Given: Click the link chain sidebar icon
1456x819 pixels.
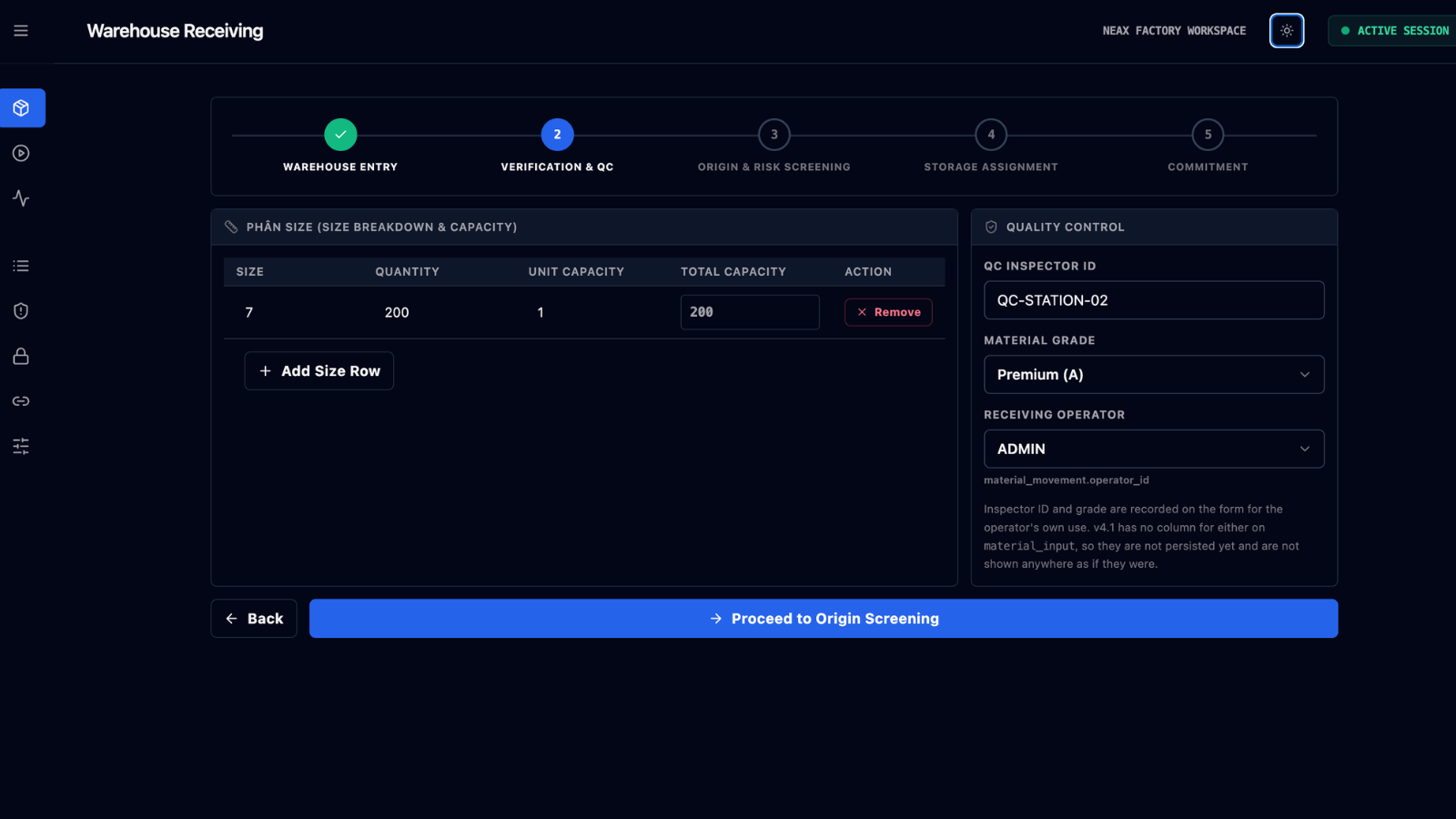Looking at the screenshot, I should [21, 401].
